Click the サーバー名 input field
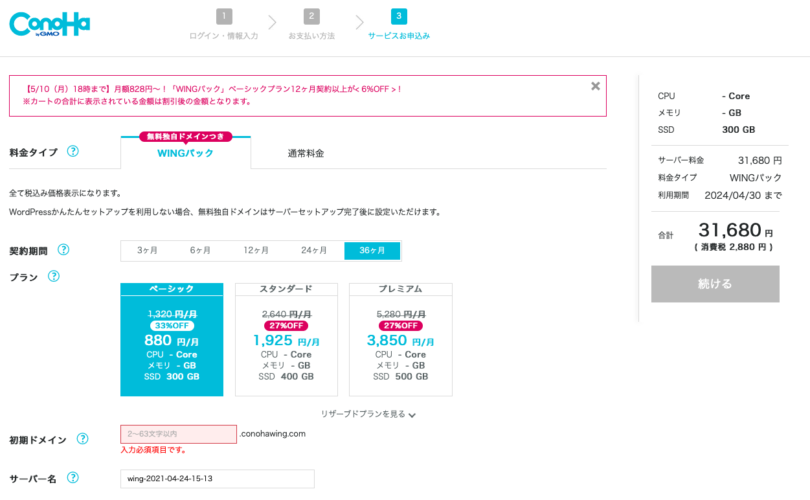810x500 pixels. click(217, 479)
